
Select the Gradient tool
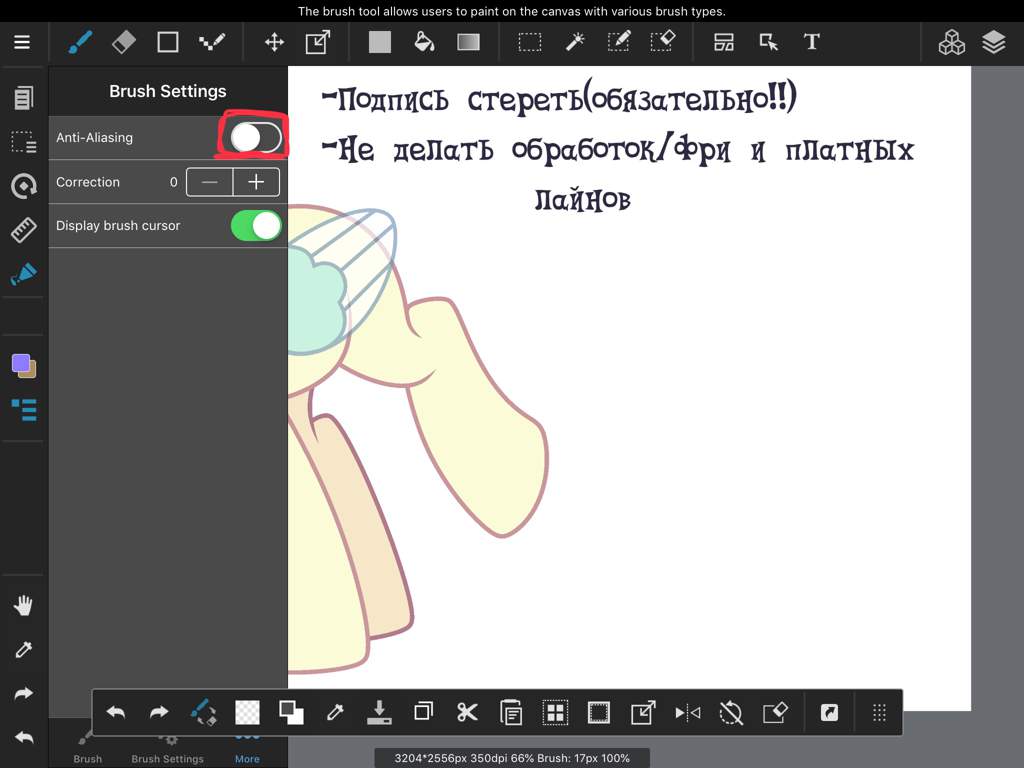tap(468, 42)
